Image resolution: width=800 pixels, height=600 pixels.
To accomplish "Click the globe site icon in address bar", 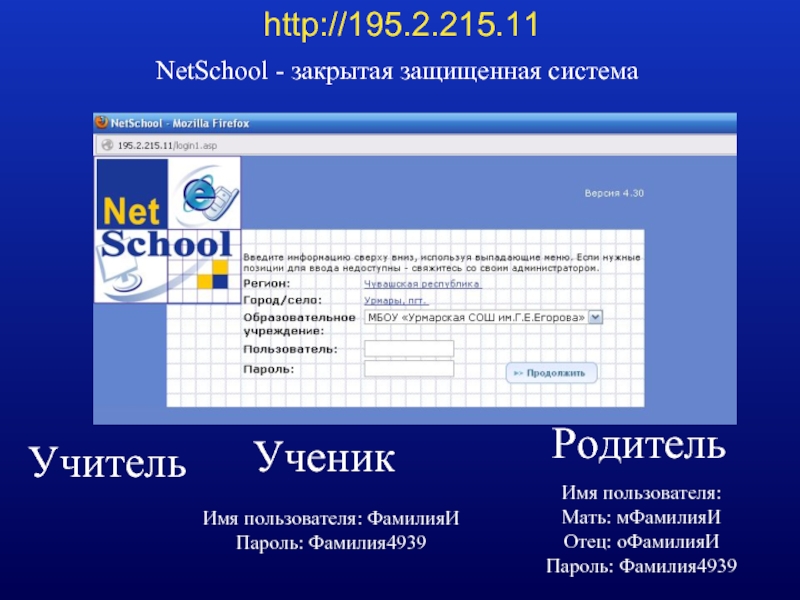I will pyautogui.click(x=107, y=145).
